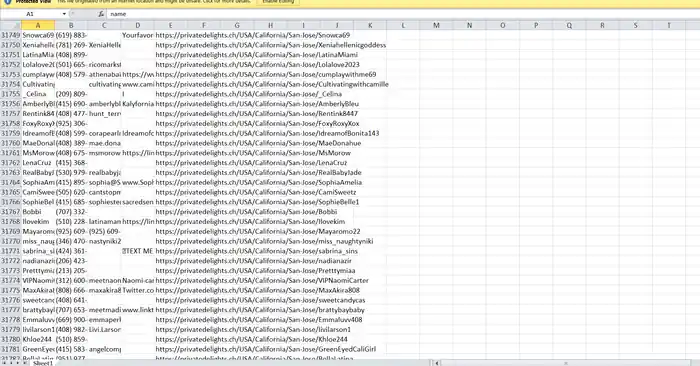Click the URL cell ending in LenaCruz

251,162
